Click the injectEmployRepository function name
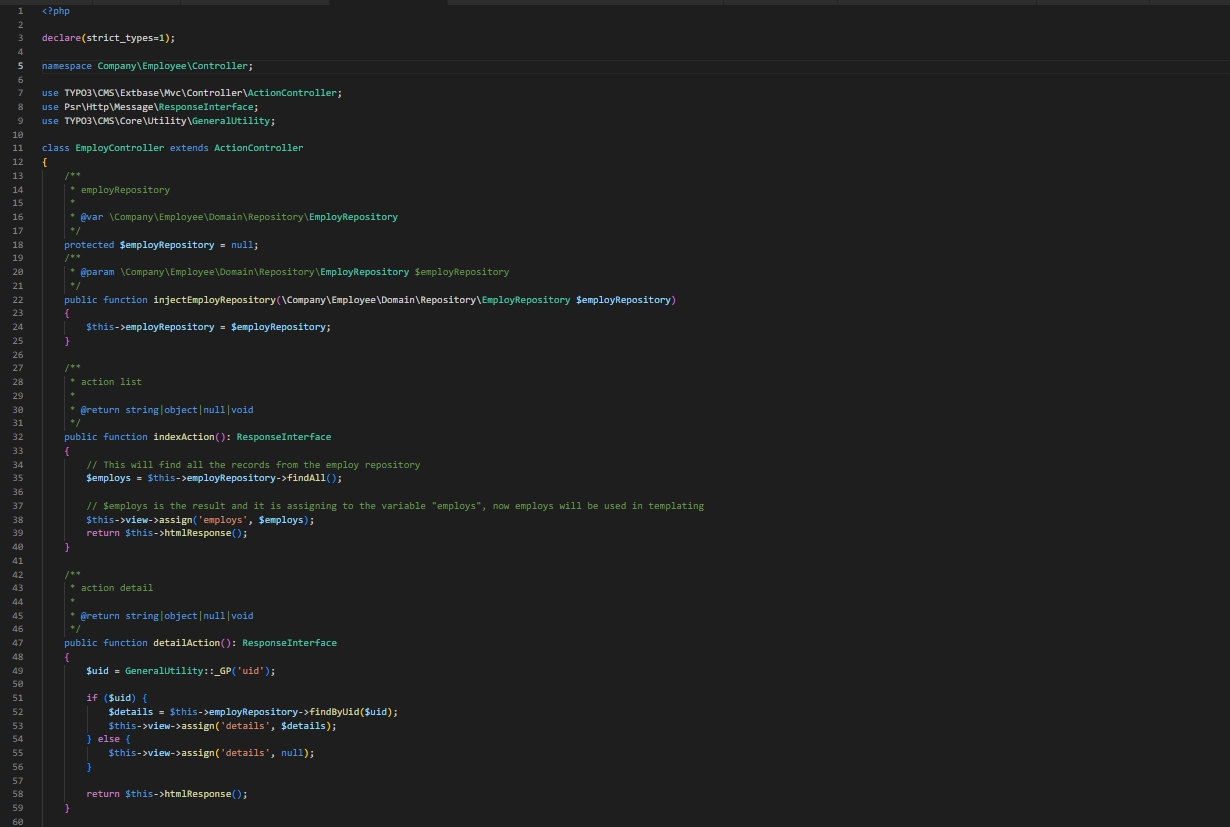 pyautogui.click(x=214, y=300)
